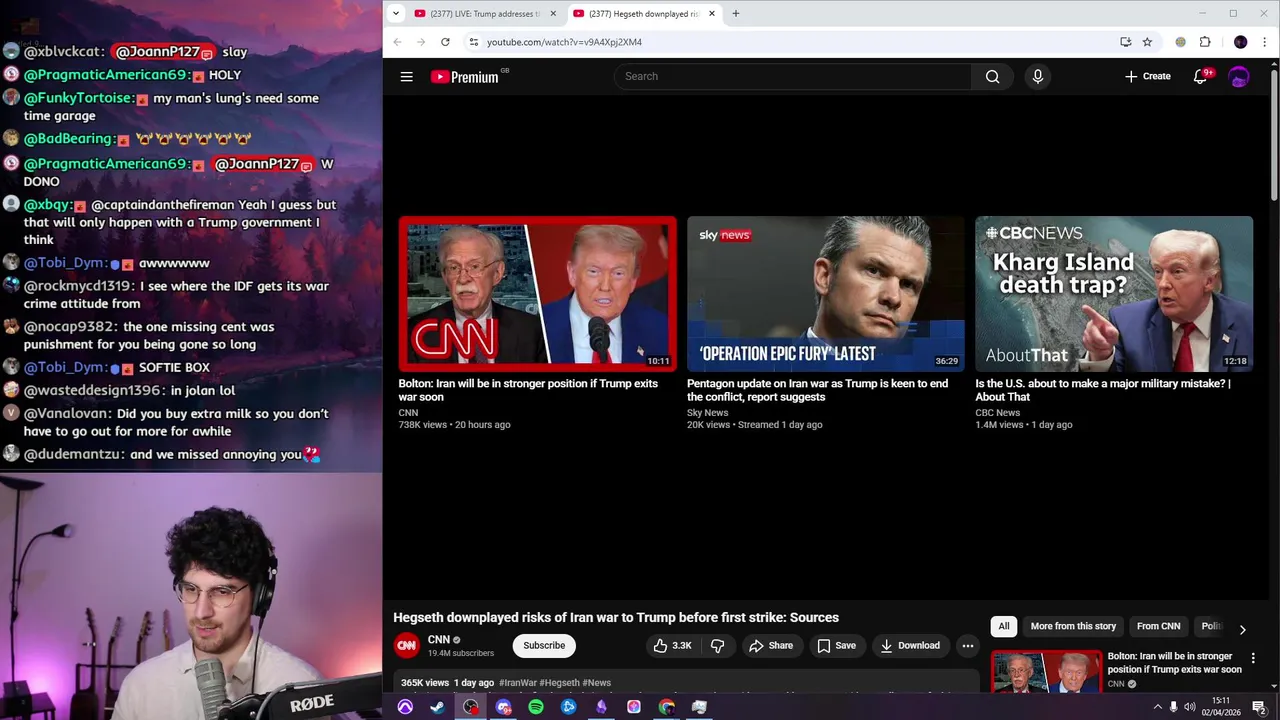Open 'Is the U.S. about to make' title
This screenshot has height=720, width=1280.
1103,390
